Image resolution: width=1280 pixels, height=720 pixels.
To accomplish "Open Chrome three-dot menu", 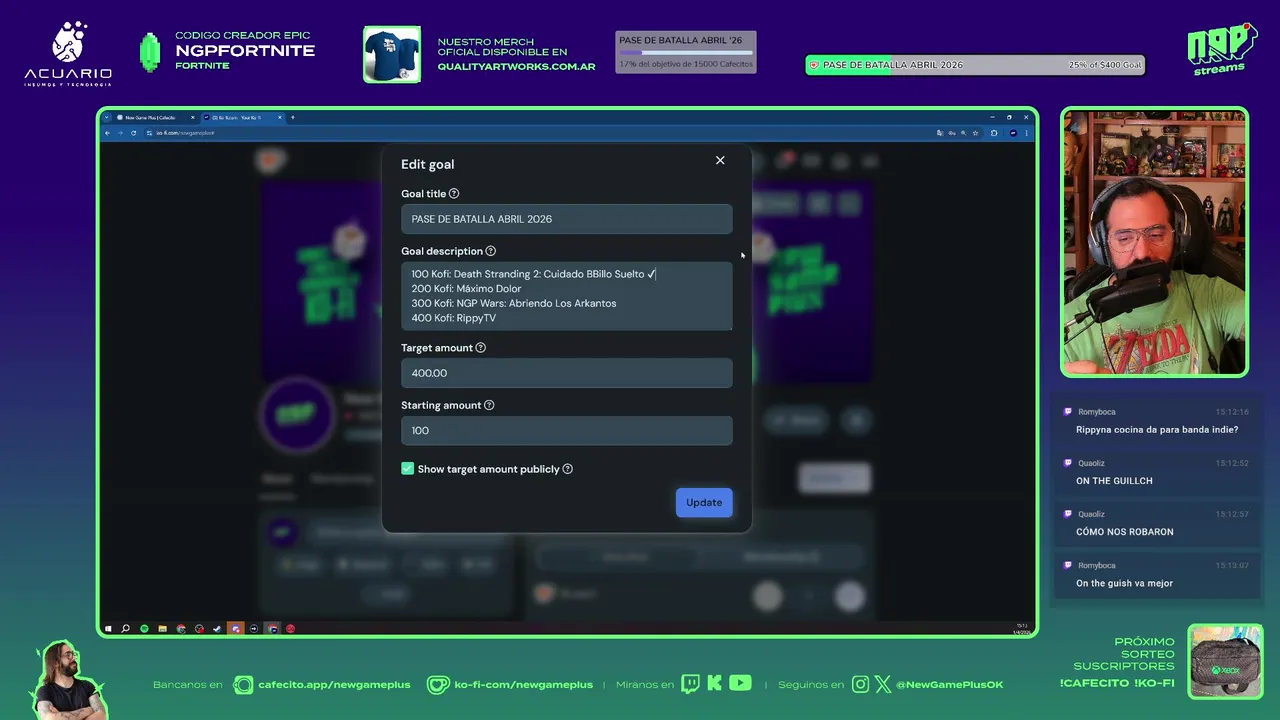I will 1027,133.
